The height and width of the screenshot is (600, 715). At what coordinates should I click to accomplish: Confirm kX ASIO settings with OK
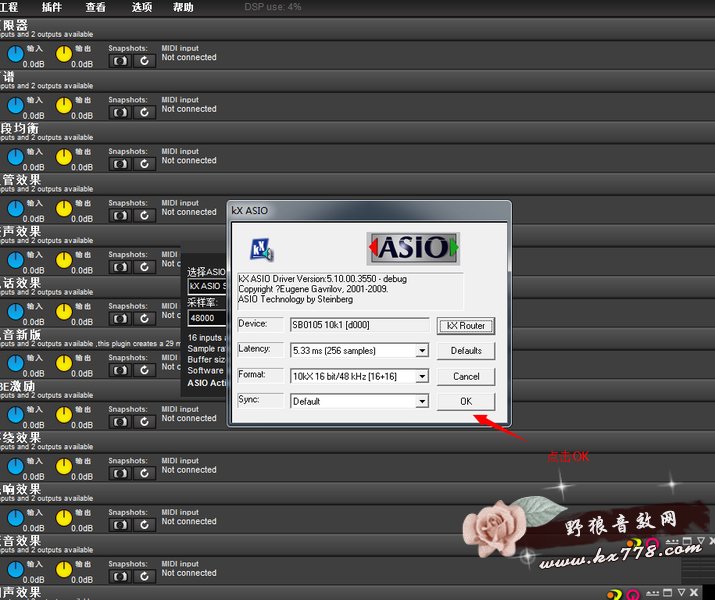point(466,401)
